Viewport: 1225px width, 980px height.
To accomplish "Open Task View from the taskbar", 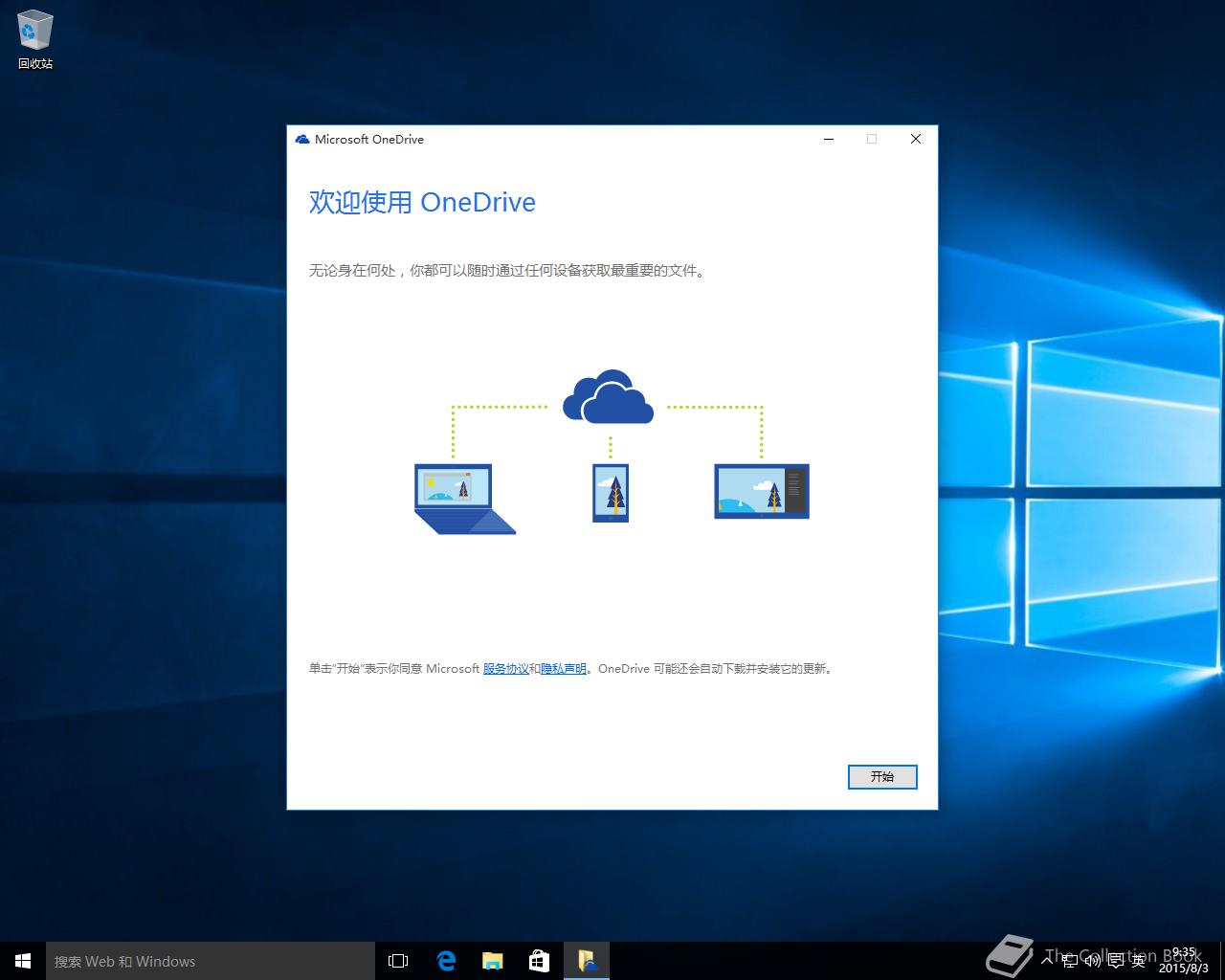I will tap(398, 961).
